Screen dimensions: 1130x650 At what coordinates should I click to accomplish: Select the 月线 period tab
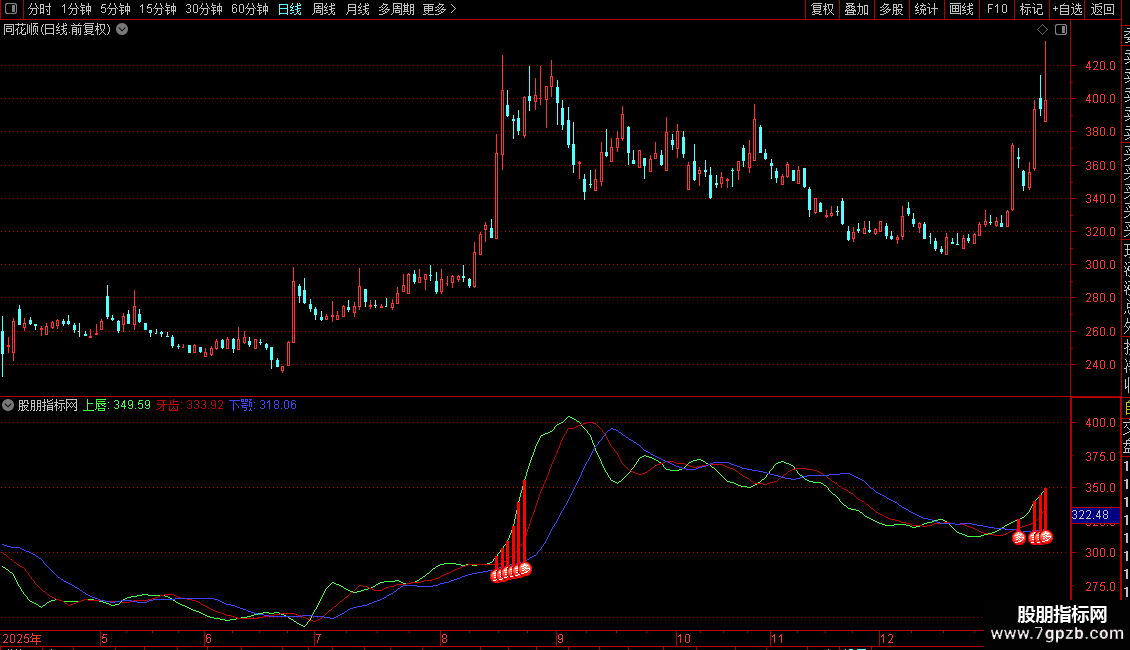[357, 9]
